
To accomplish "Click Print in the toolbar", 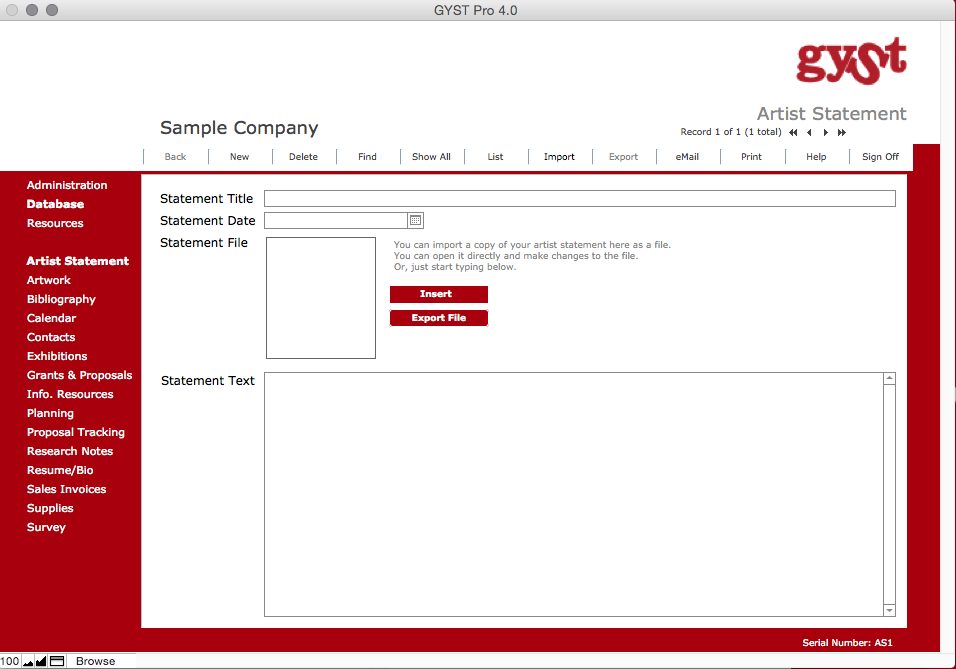I will click(751, 157).
